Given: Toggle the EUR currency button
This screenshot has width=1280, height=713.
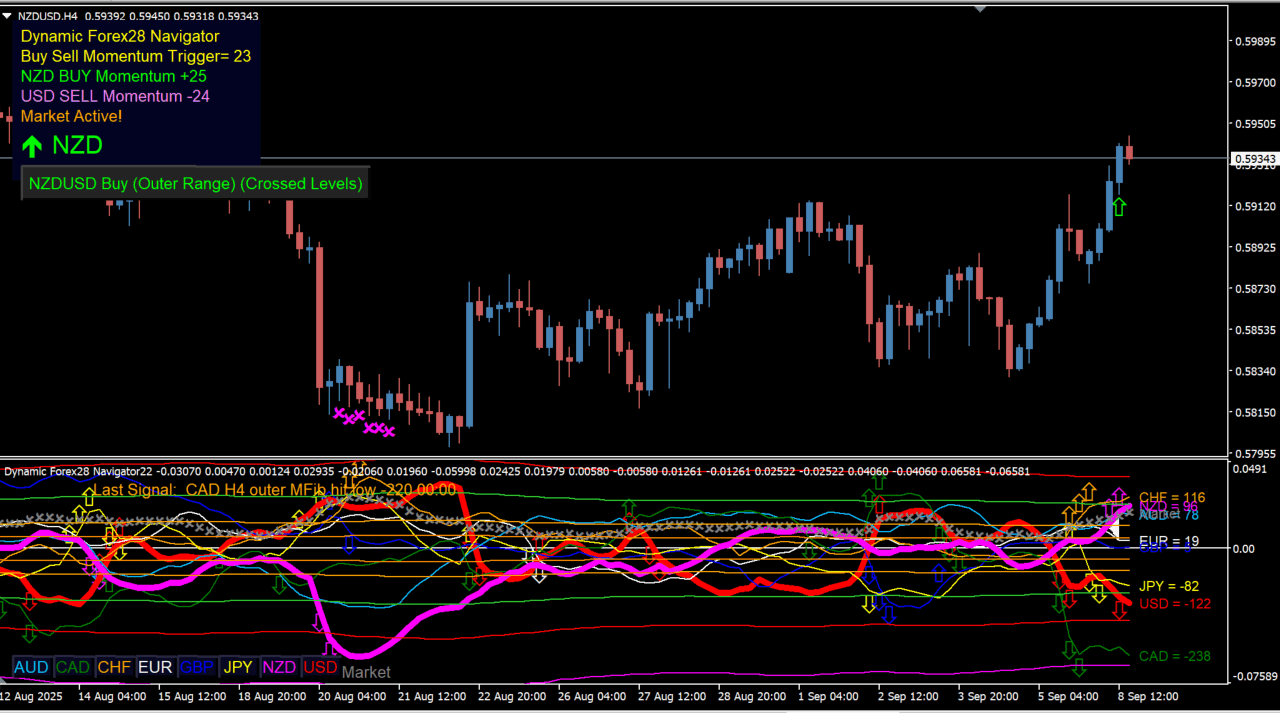Looking at the screenshot, I should tap(155, 667).
